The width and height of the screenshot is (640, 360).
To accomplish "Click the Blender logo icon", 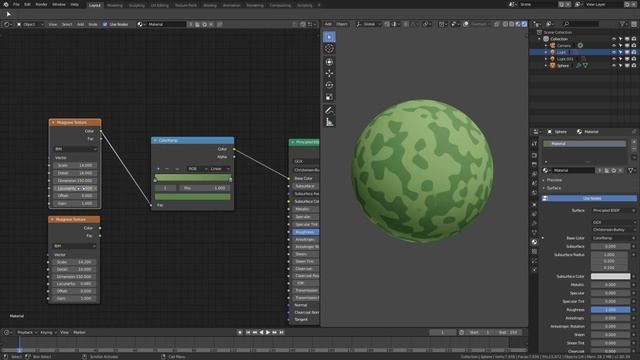I will 6,4.
